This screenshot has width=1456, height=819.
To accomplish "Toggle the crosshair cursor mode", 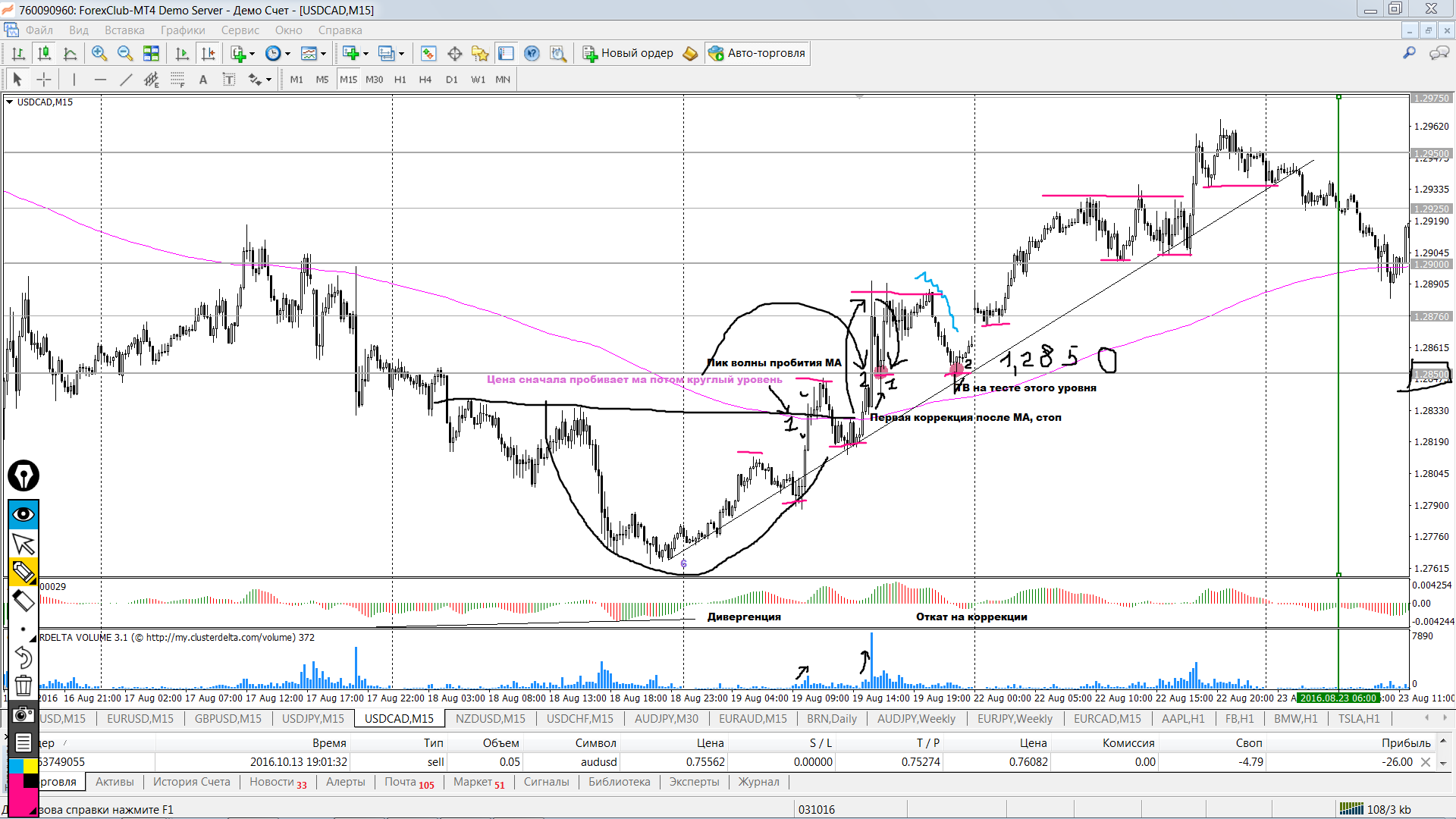I will click(44, 79).
